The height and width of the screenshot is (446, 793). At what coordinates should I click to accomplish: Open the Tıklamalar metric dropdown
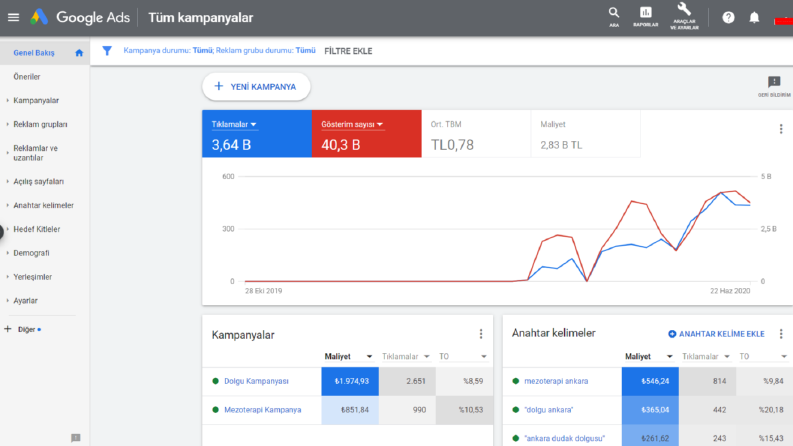(234, 124)
